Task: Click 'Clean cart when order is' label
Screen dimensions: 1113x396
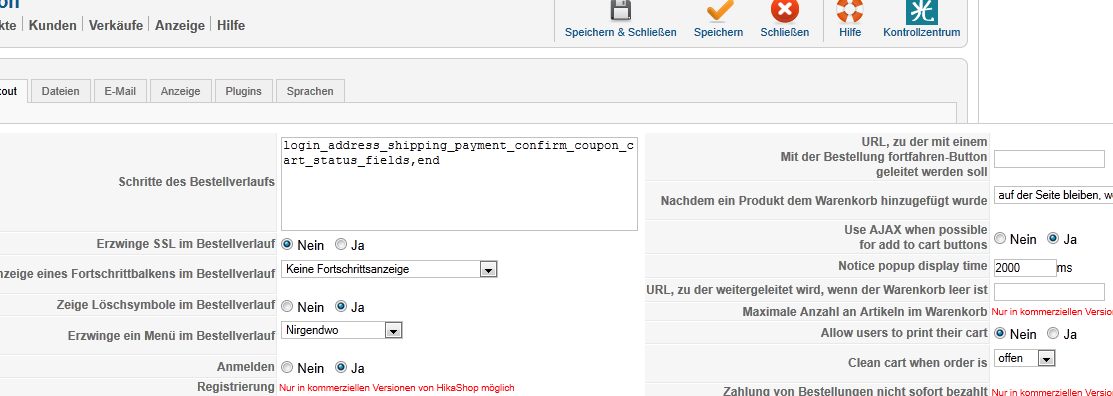Action: pos(918,363)
